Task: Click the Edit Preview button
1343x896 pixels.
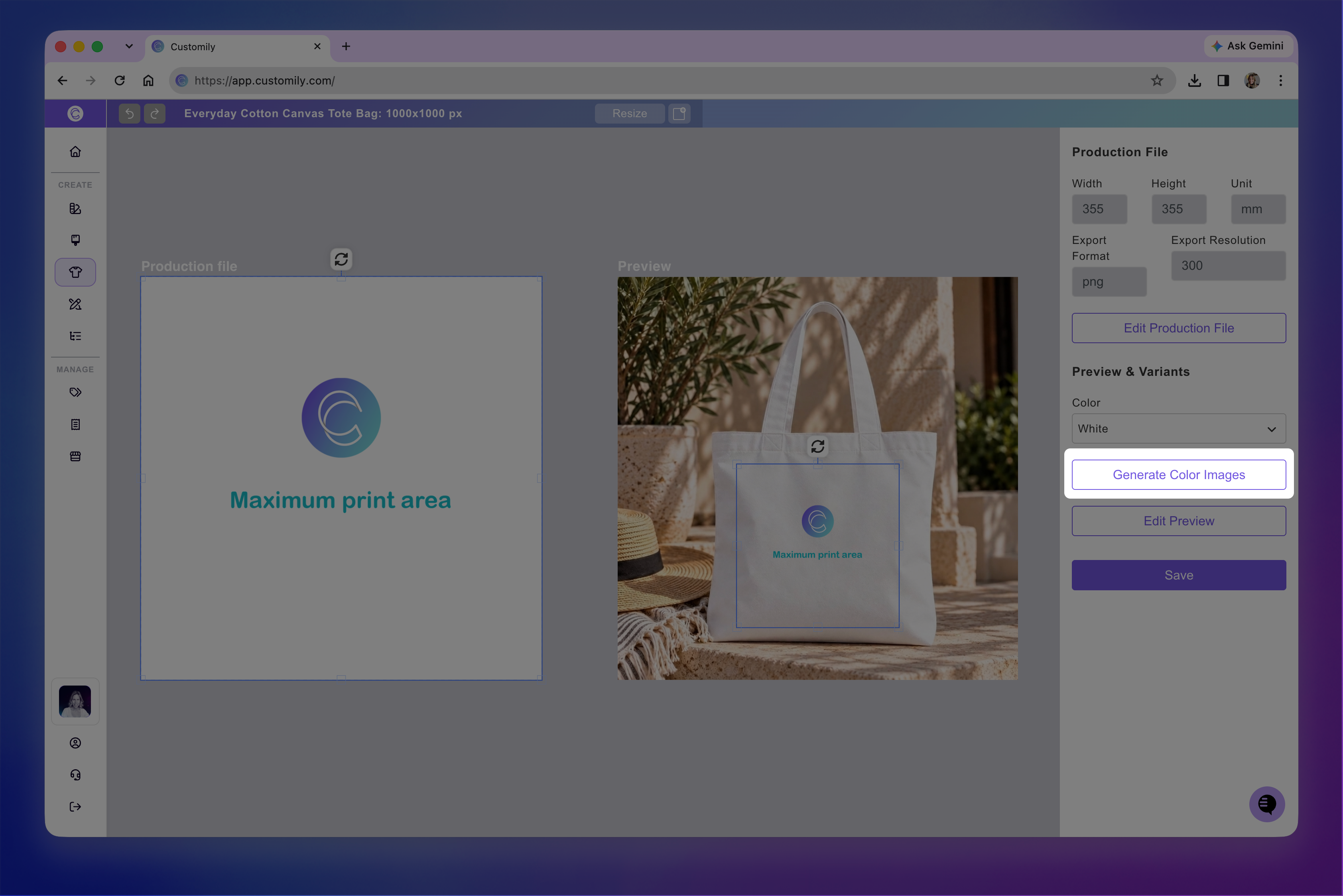Action: pos(1179,521)
